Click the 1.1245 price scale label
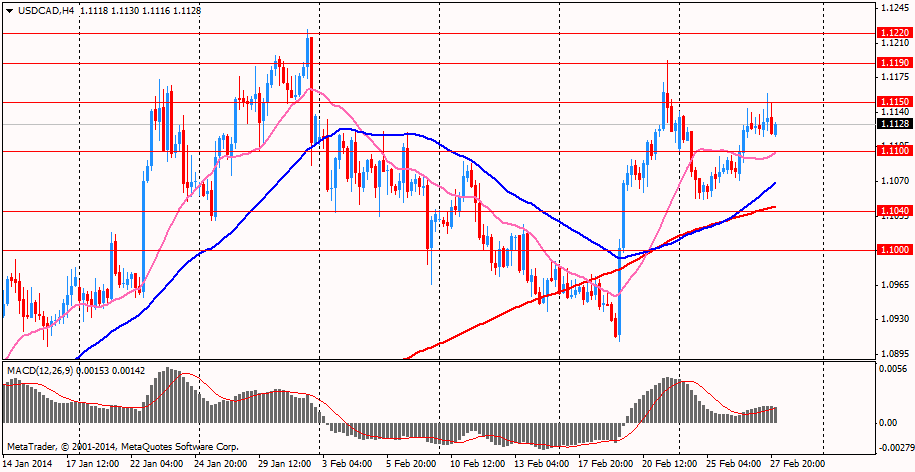Screen dimensions: 915x472 tap(892, 8)
